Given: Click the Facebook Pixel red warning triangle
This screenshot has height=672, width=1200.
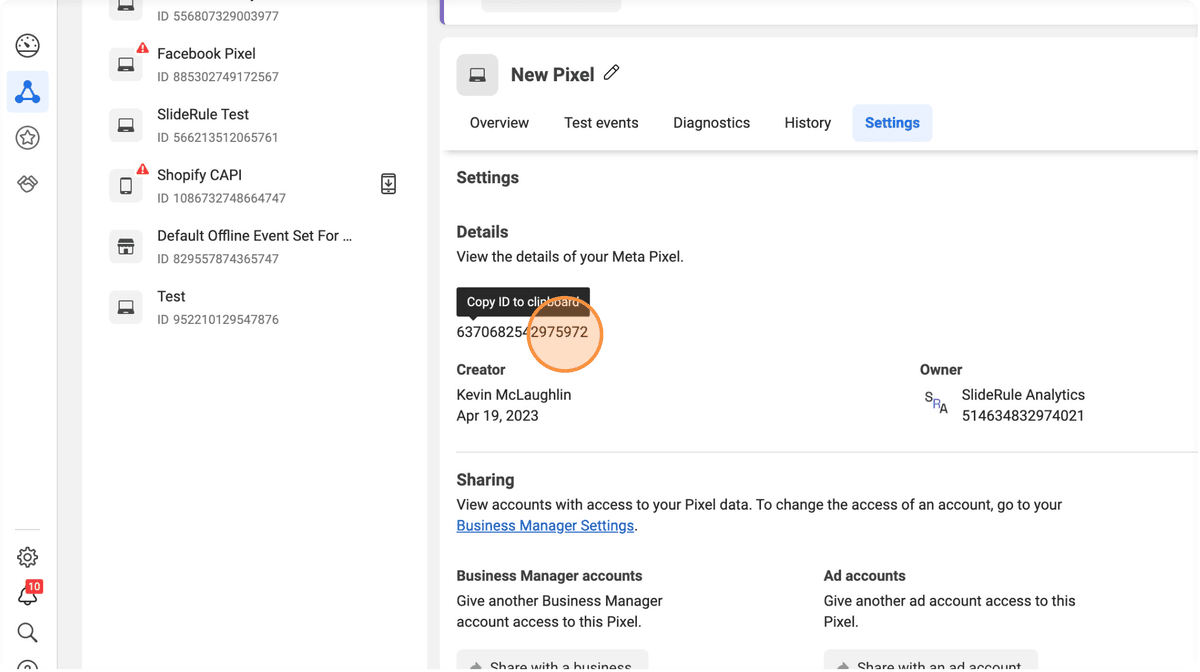Looking at the screenshot, I should (143, 49).
